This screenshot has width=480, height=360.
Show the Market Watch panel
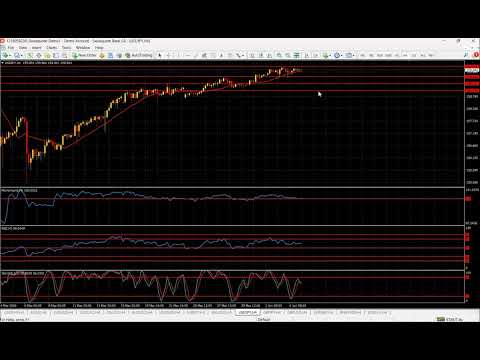pos(29,55)
